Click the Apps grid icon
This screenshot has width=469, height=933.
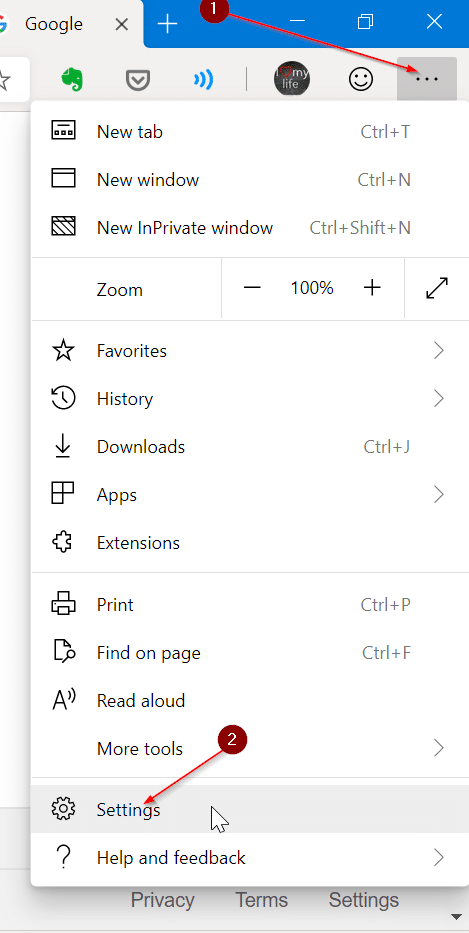click(x=63, y=494)
